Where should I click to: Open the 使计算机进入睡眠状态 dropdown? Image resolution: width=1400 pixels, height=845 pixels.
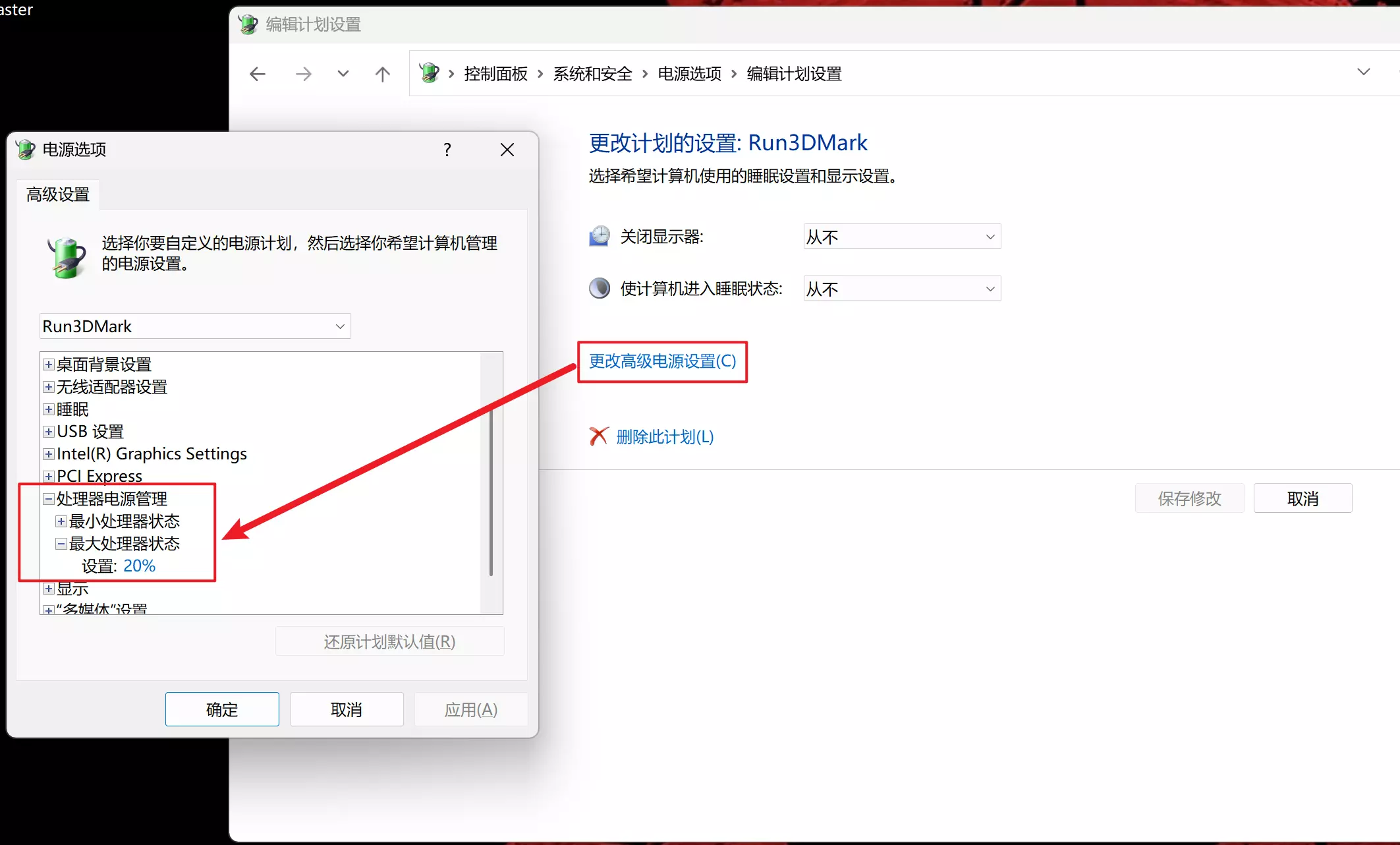901,289
